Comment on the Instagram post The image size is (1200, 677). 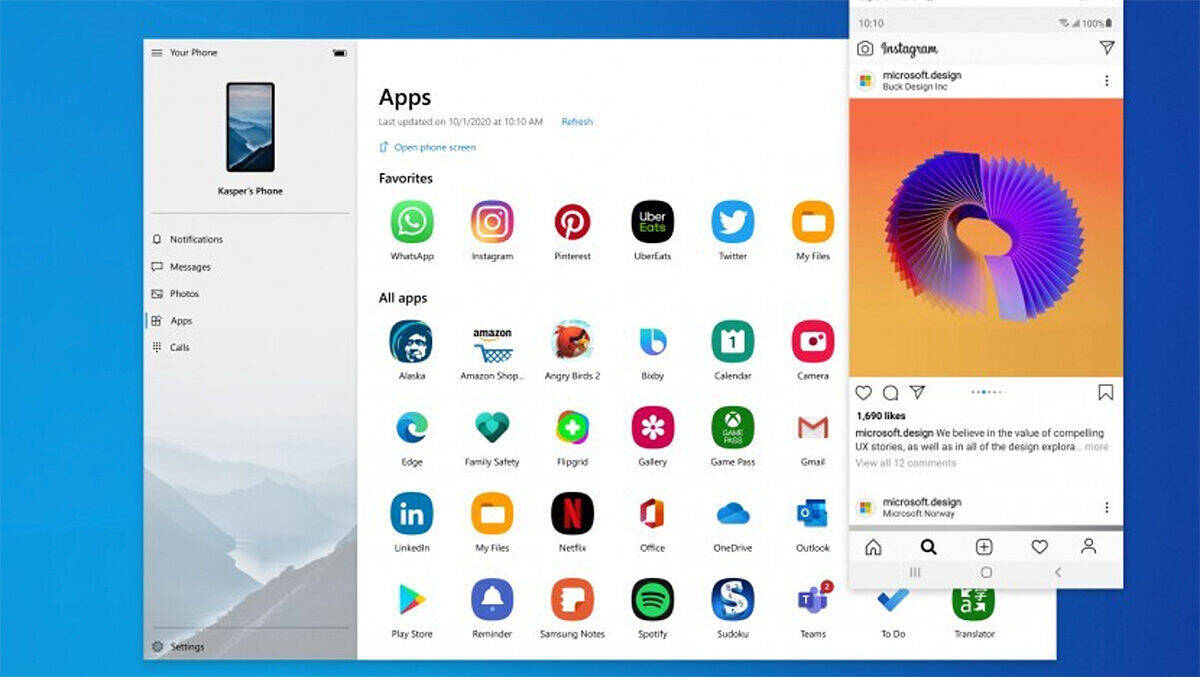[x=890, y=393]
